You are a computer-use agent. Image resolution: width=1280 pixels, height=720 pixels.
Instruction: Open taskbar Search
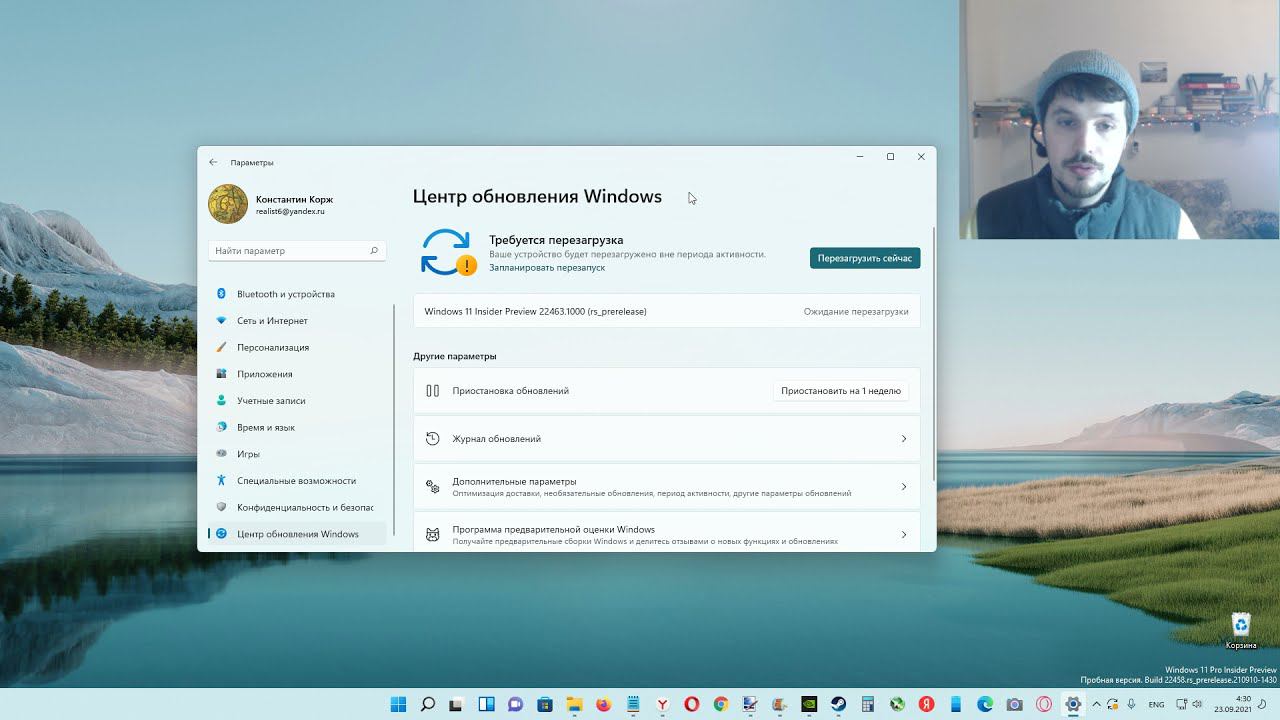point(428,704)
